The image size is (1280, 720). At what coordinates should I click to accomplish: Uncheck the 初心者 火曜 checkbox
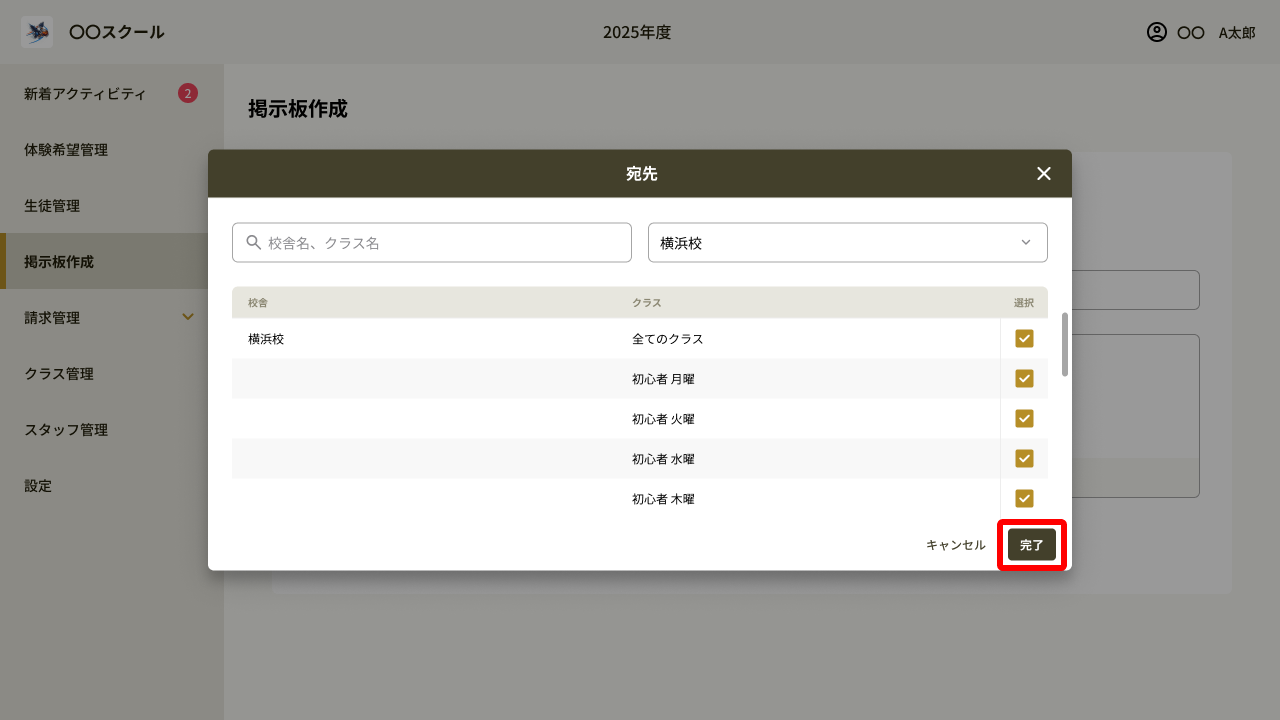pyautogui.click(x=1024, y=418)
